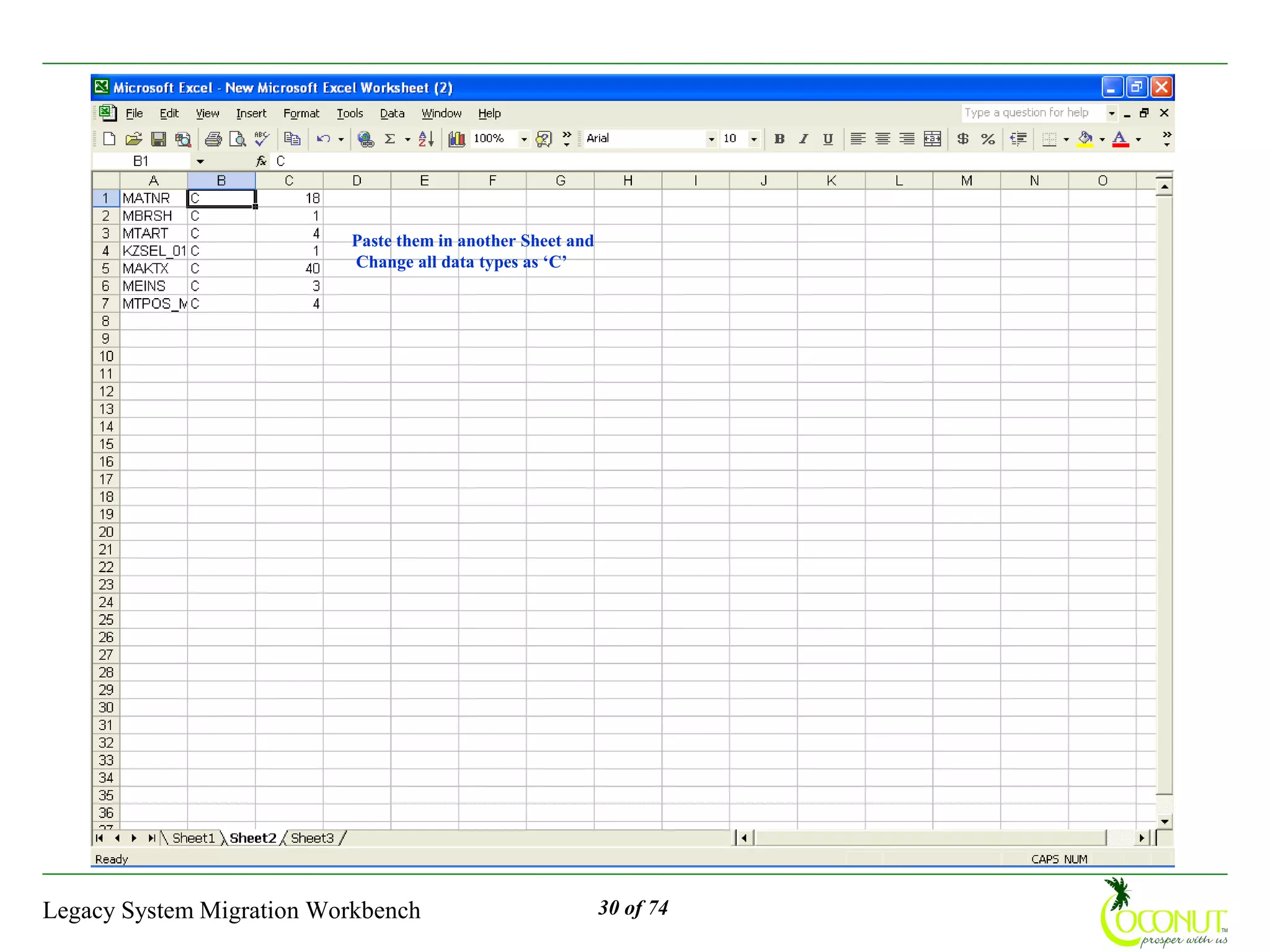Click the Excel document icon in menu bar
The height and width of the screenshot is (952, 1270).
(x=107, y=113)
